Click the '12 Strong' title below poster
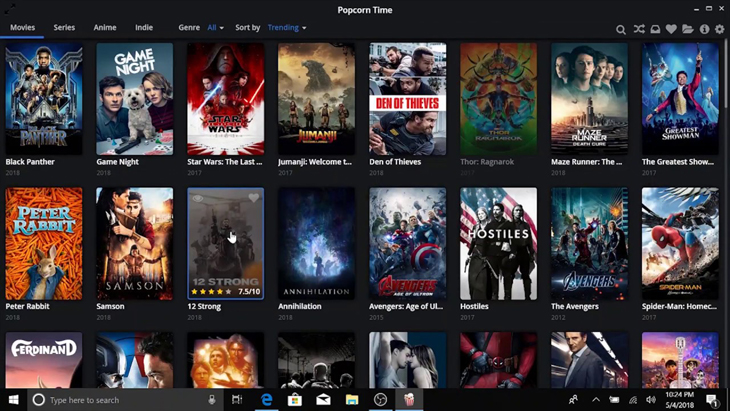The width and height of the screenshot is (730, 411). (x=204, y=306)
